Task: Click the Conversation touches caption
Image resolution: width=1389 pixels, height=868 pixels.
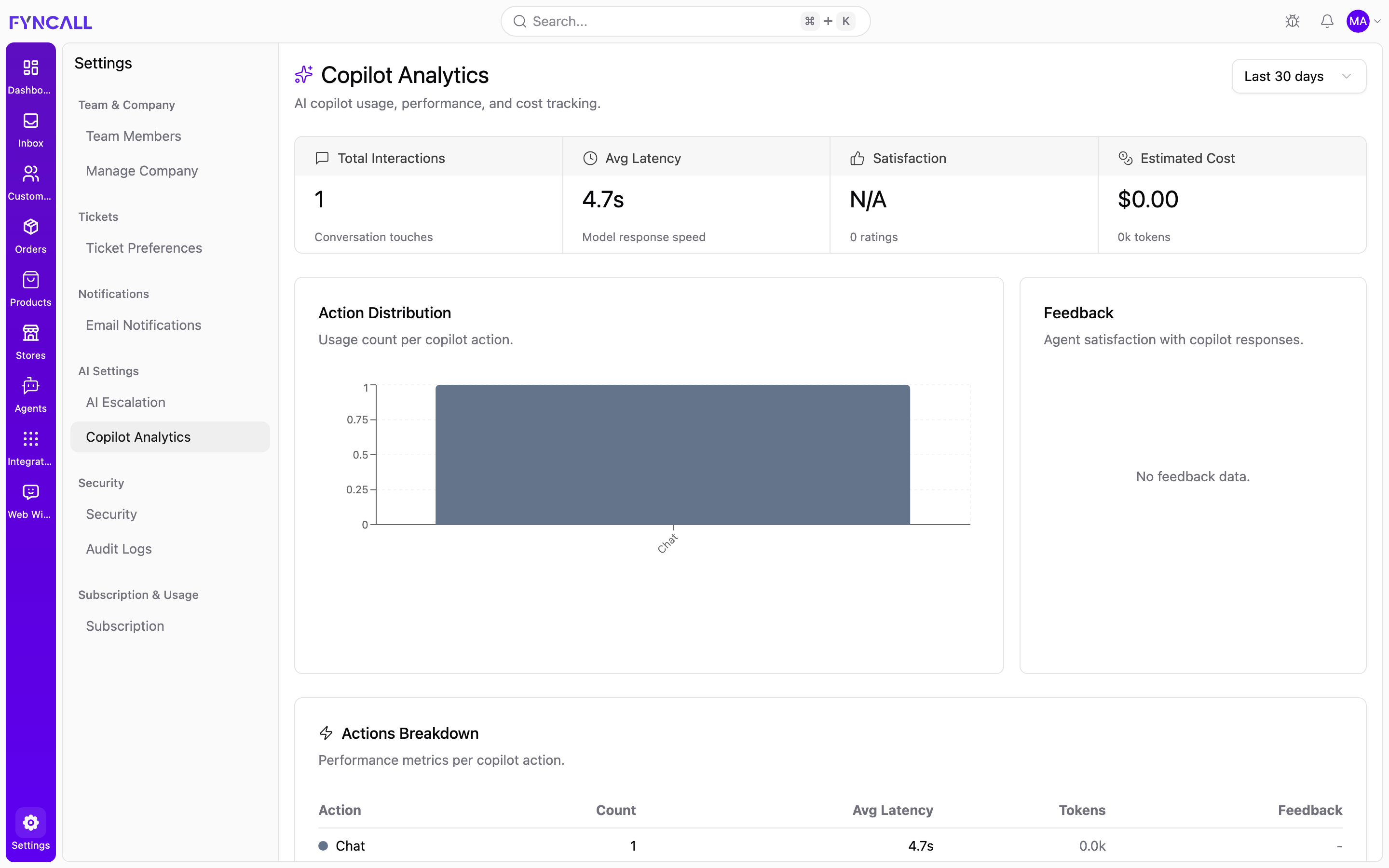Action: point(374,237)
